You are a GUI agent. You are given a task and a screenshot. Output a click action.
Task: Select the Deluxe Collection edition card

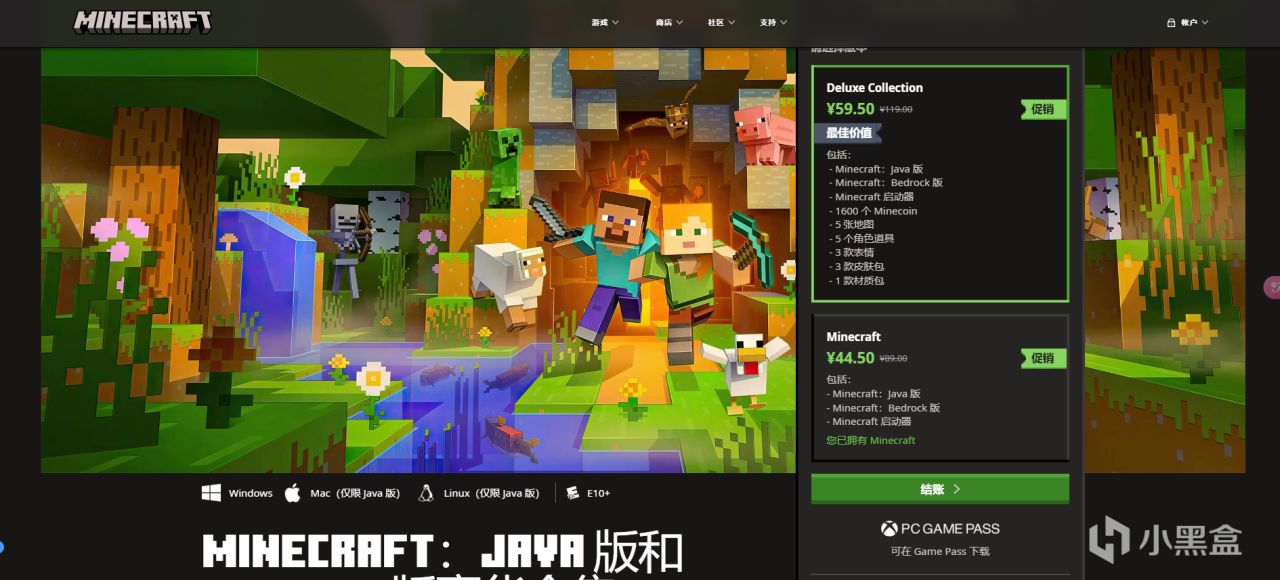click(x=940, y=184)
